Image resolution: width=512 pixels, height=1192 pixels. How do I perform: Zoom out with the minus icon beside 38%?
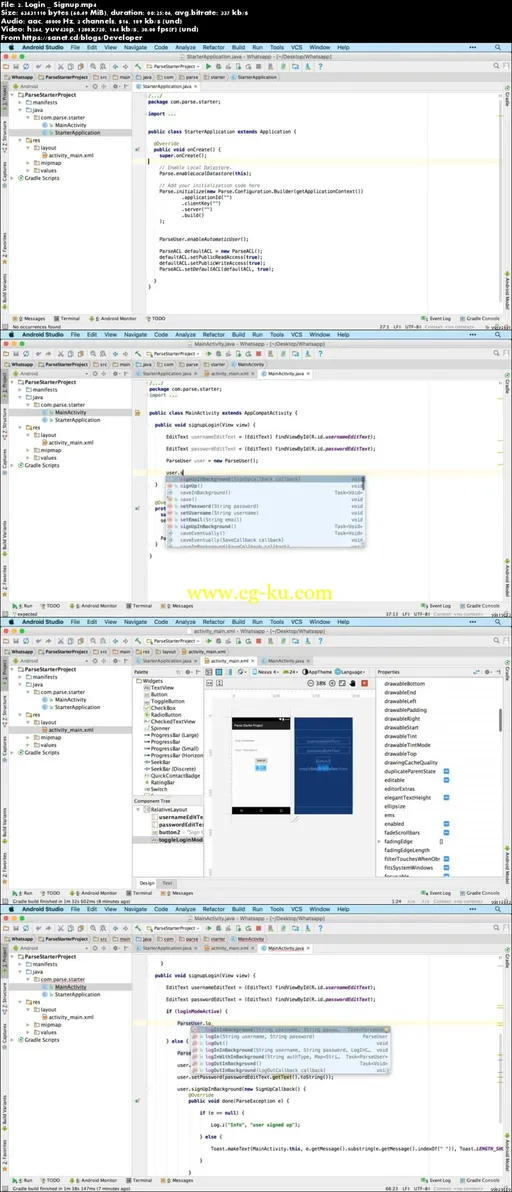point(311,683)
